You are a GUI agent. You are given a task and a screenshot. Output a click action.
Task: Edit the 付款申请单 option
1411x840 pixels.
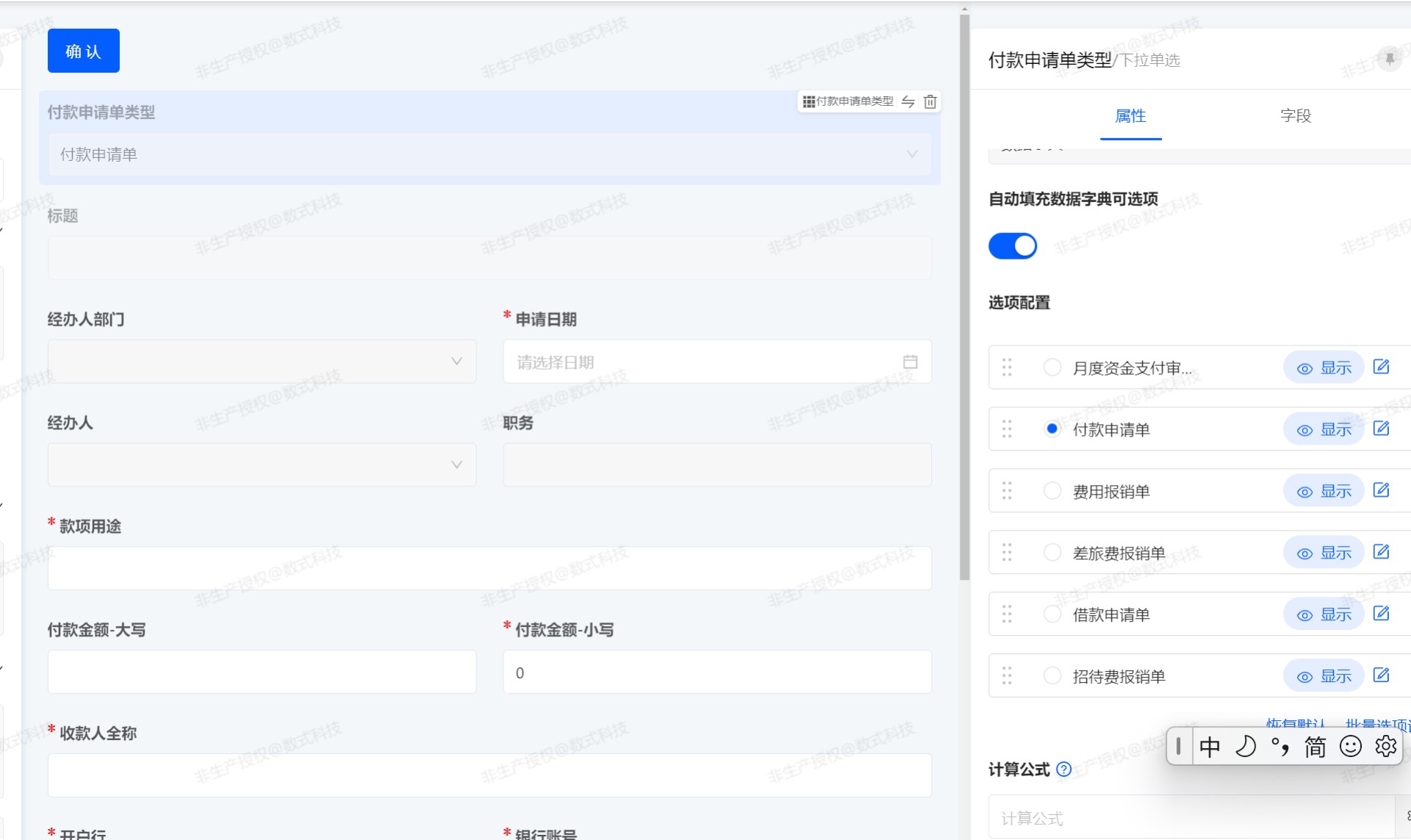(x=1382, y=428)
